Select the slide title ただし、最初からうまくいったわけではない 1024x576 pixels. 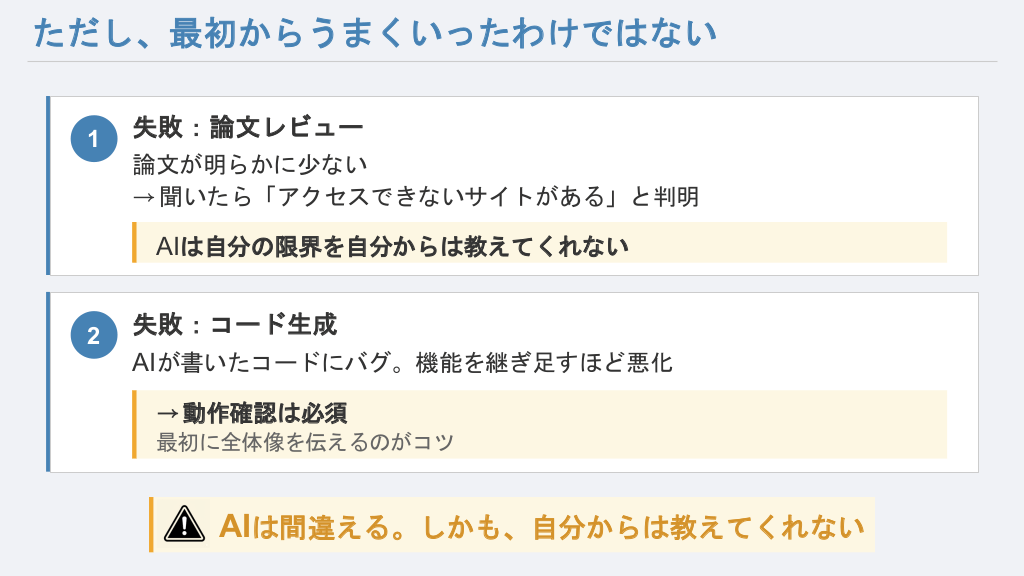point(375,33)
